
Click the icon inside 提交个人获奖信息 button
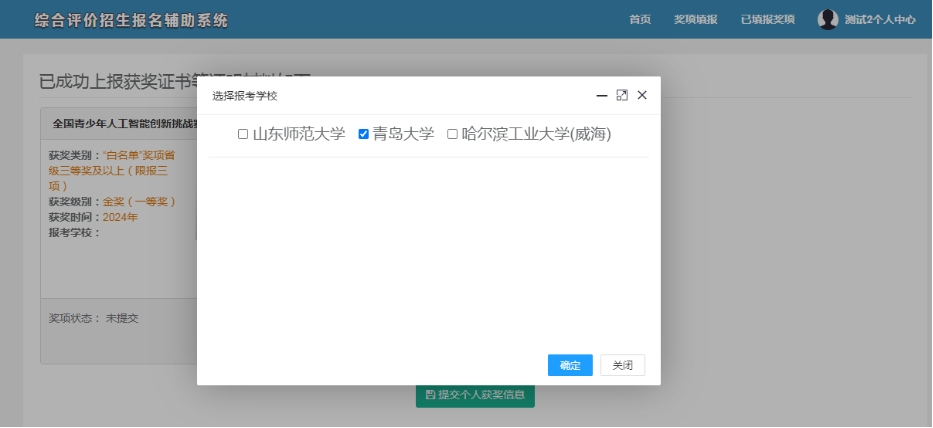point(430,395)
